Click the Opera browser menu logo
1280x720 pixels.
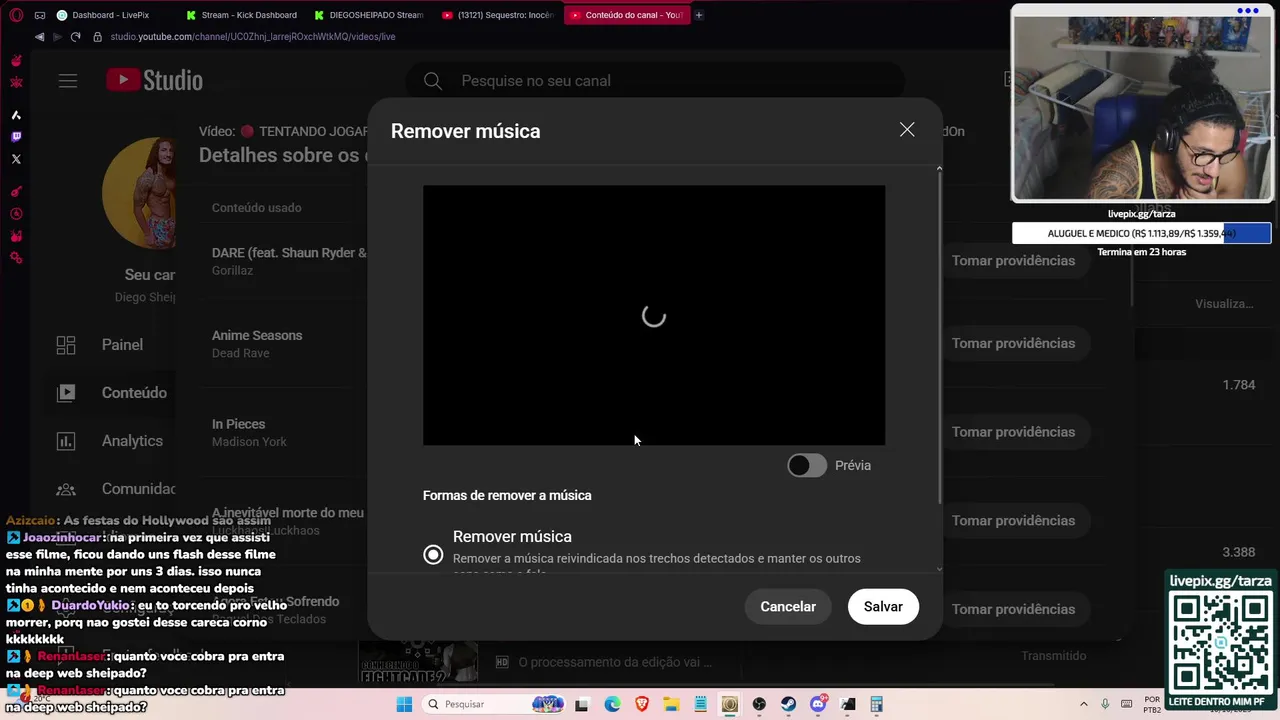(16, 15)
